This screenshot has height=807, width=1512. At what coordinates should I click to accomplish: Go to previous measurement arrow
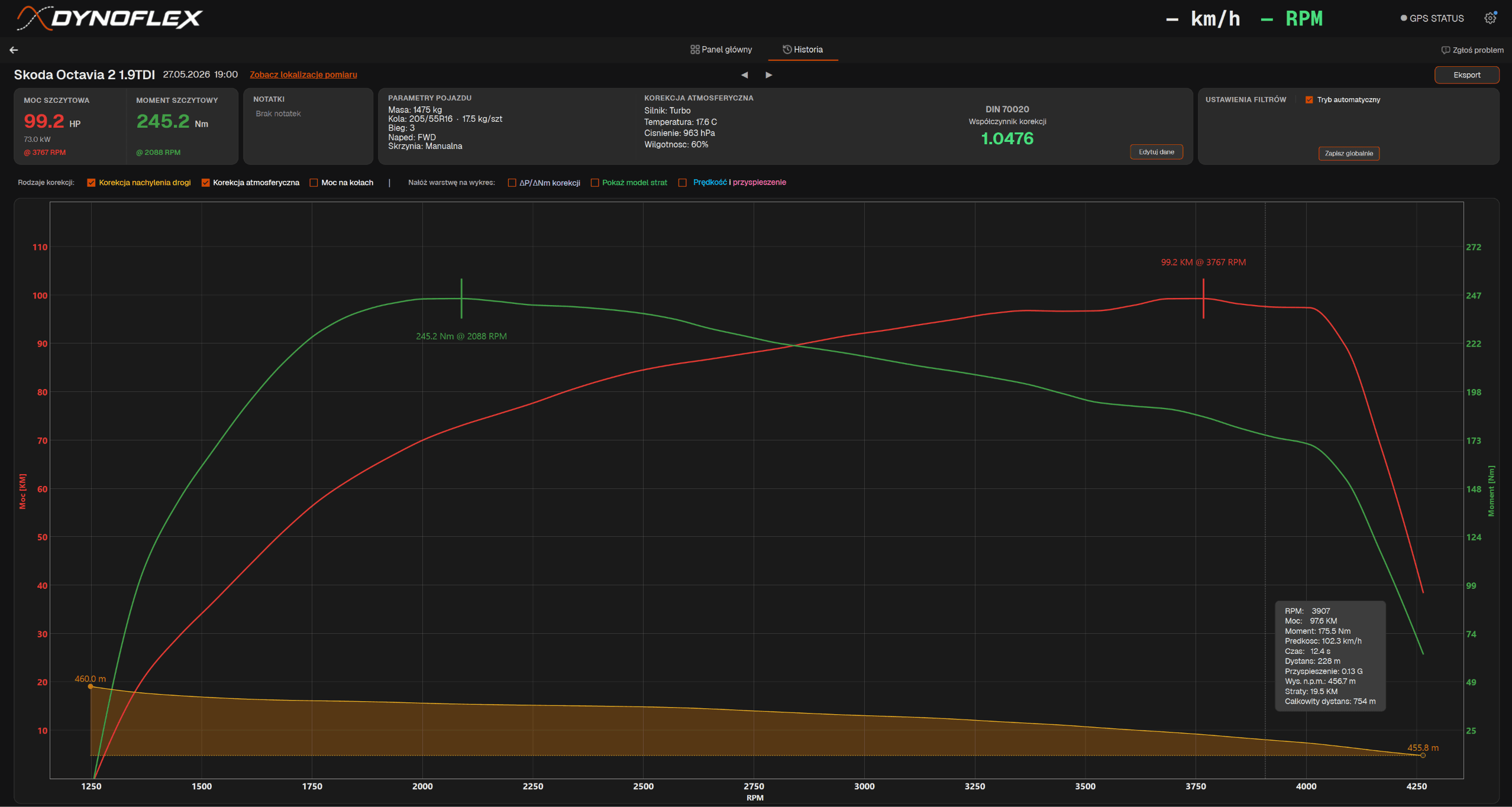(x=745, y=75)
